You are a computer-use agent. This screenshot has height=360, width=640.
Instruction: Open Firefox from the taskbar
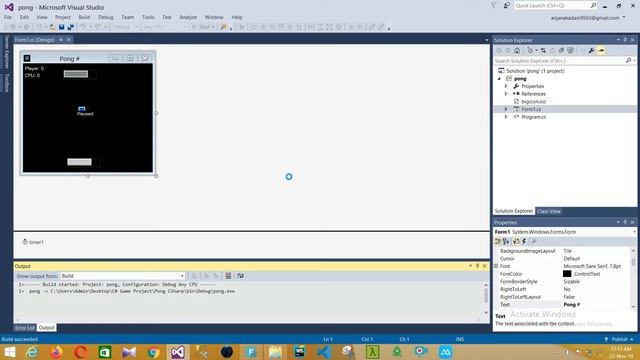56,352
